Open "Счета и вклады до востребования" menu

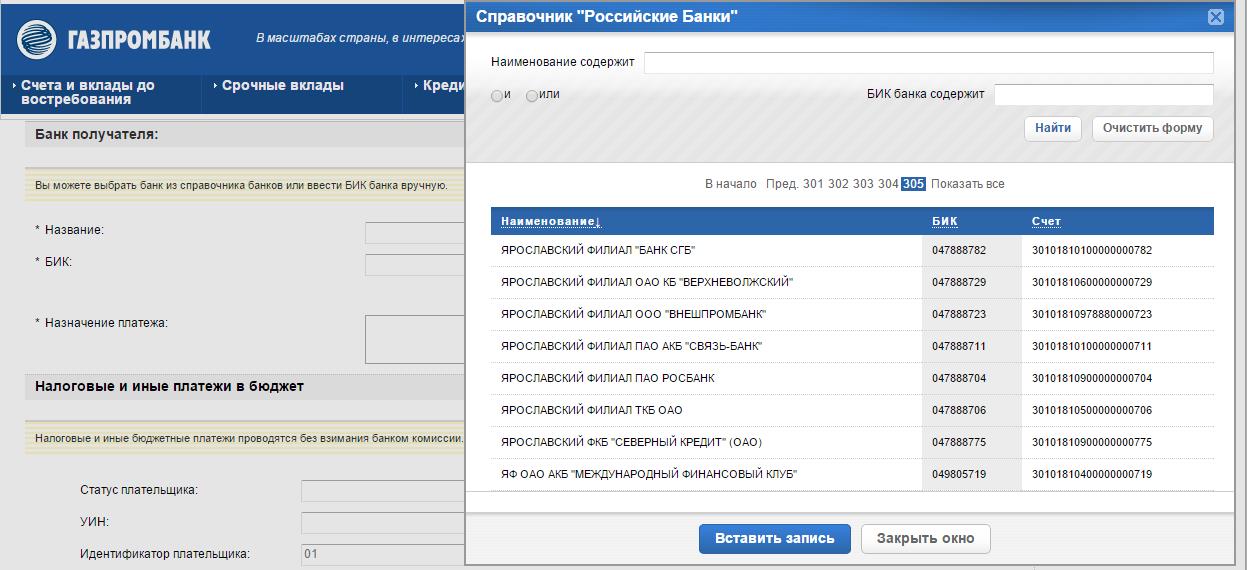pos(88,92)
